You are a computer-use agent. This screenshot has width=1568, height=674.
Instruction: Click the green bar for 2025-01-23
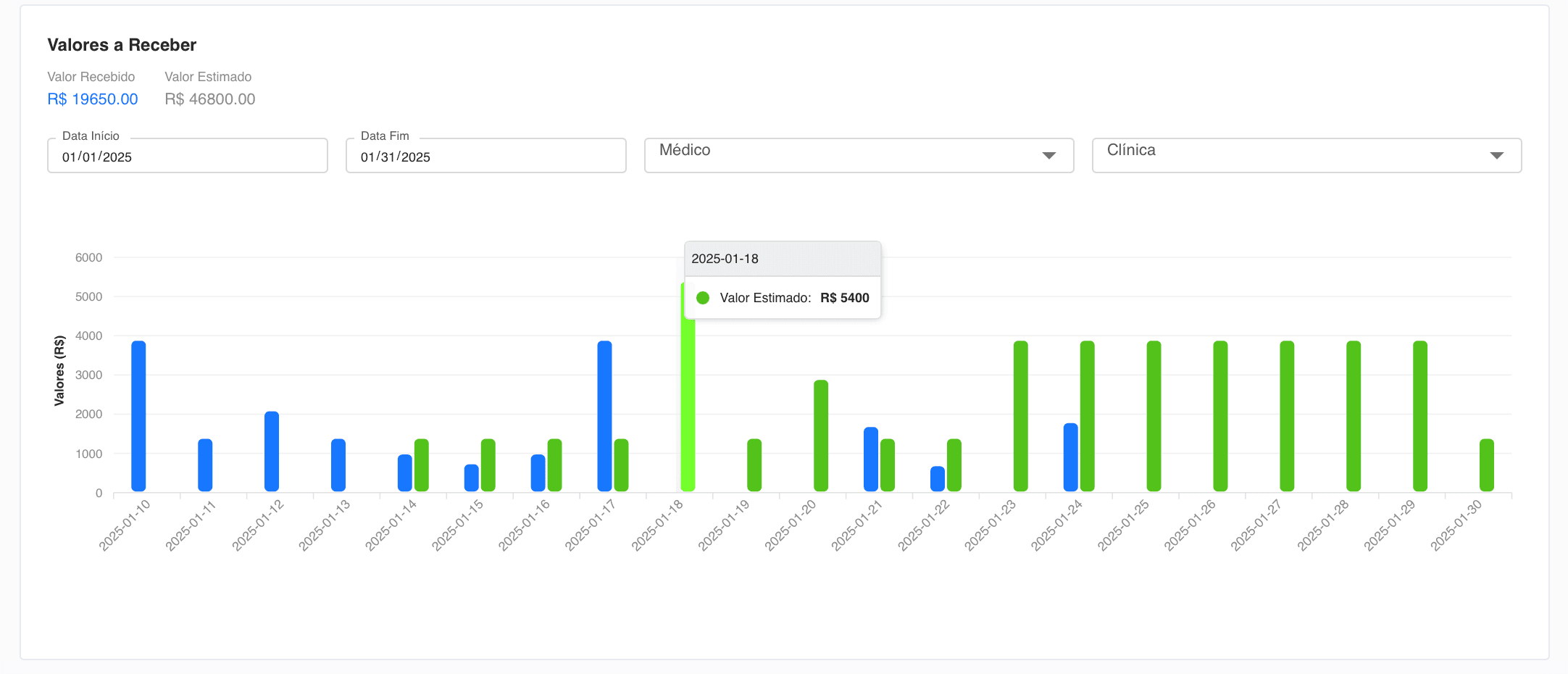pyautogui.click(x=1021, y=416)
